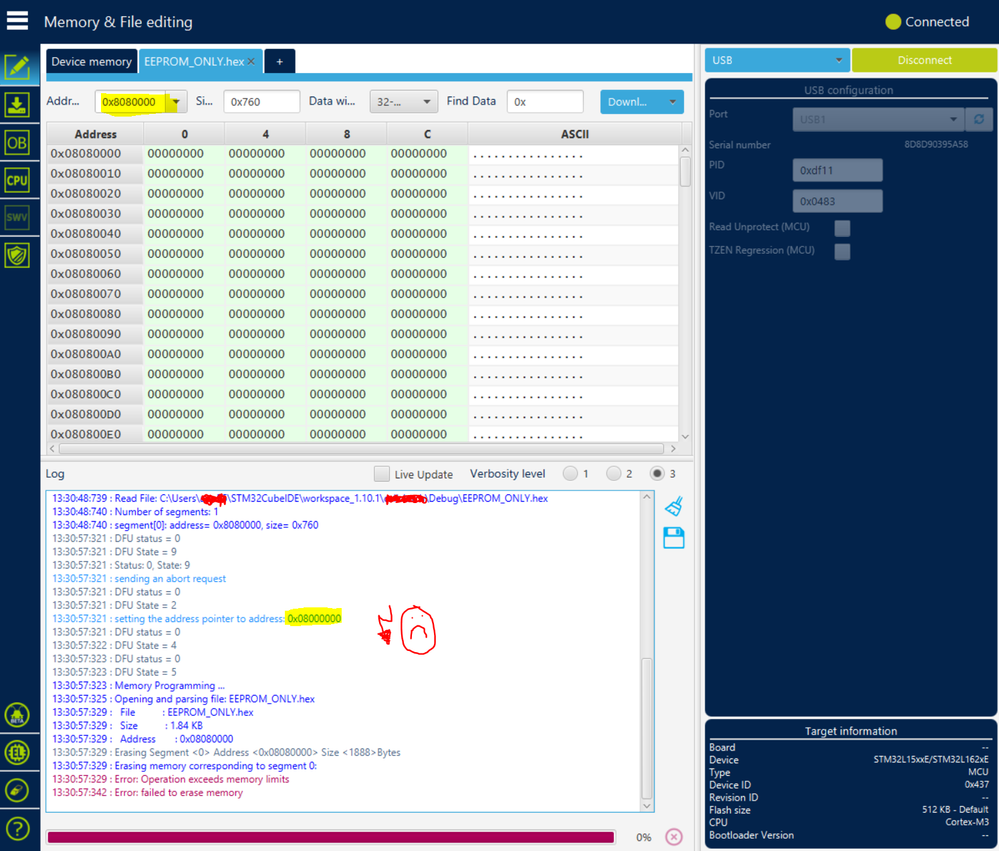Open the data width 32-bit dropdown
This screenshot has height=851, width=999.
[x=403, y=102]
